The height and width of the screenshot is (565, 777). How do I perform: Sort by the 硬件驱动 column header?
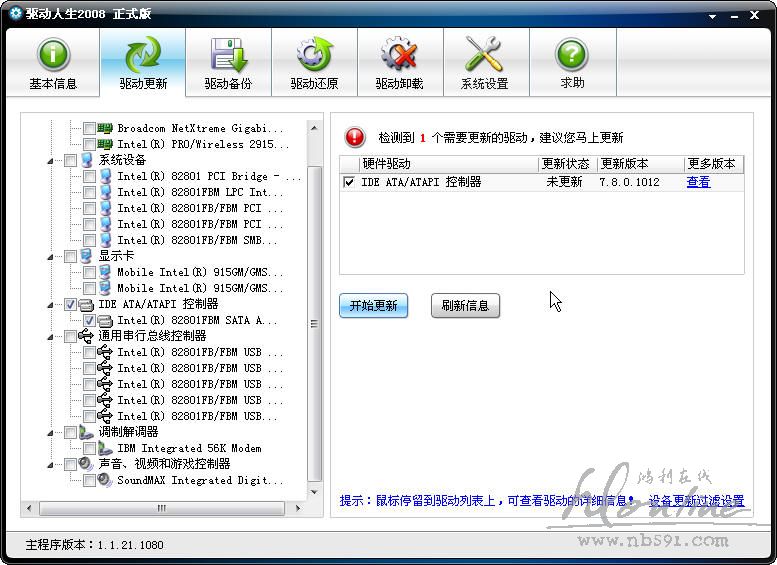[448, 164]
